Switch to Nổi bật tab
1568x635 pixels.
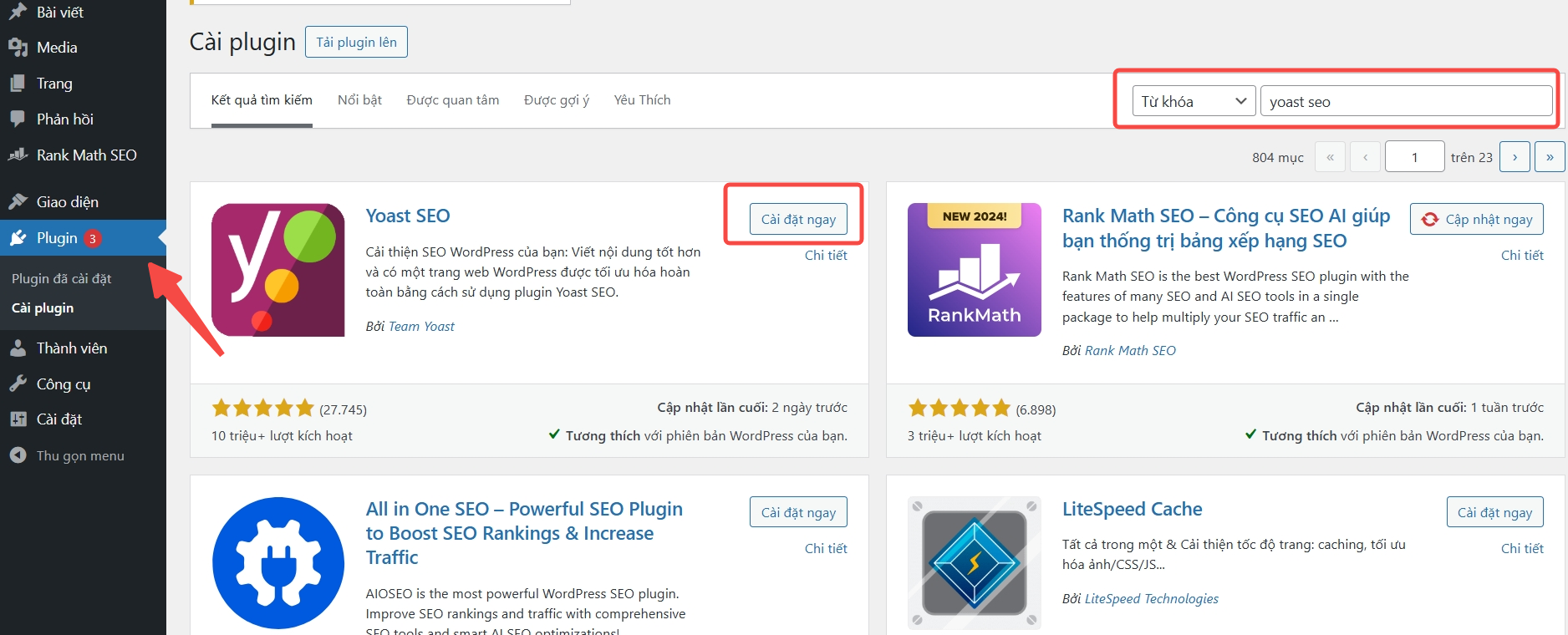click(359, 100)
